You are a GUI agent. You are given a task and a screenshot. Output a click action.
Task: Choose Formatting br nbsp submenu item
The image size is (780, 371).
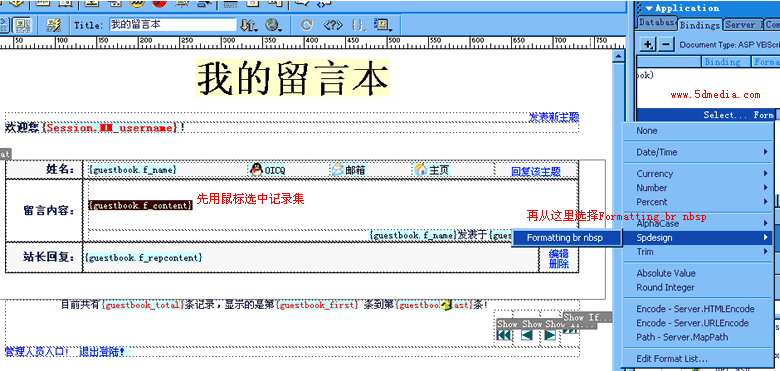tap(567, 238)
